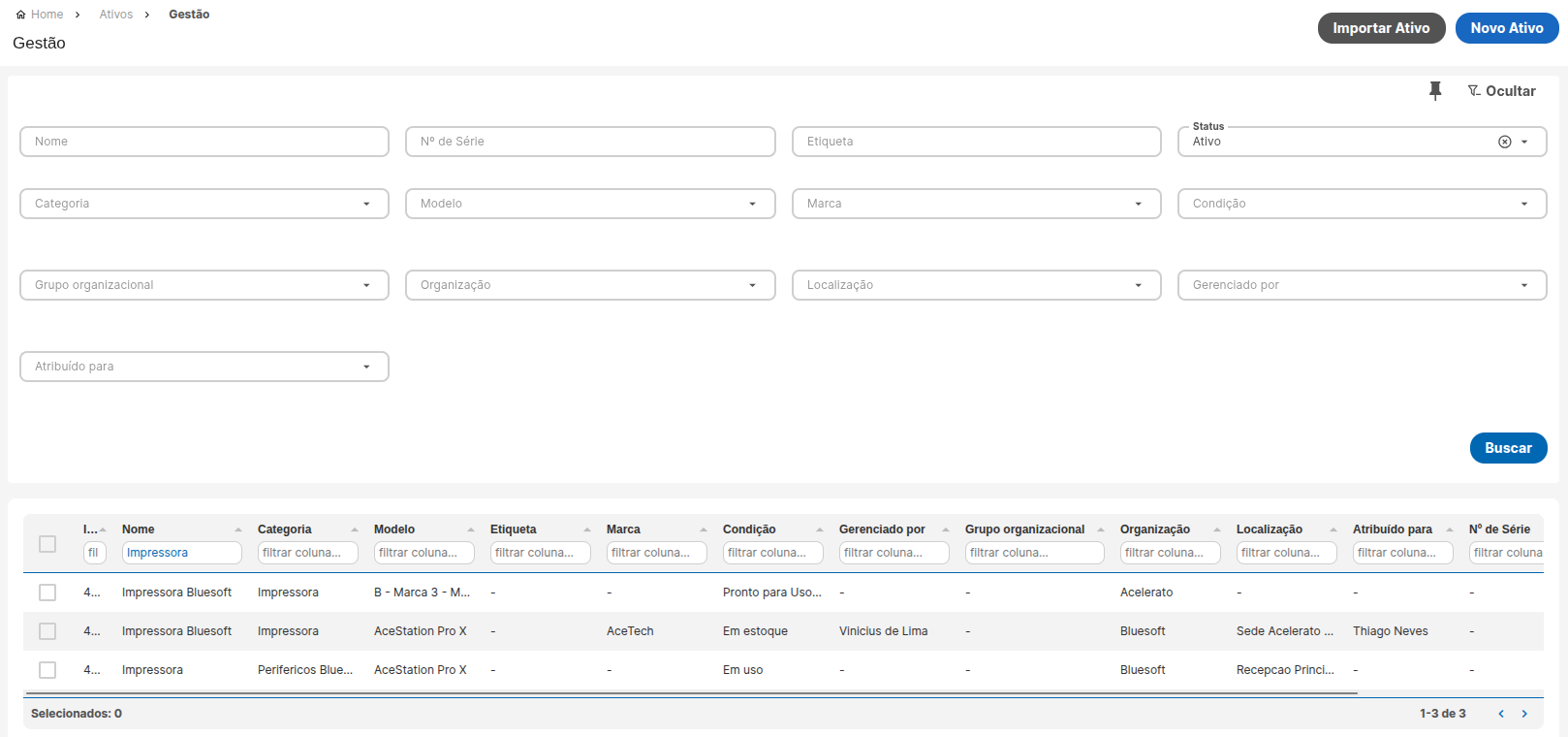The width and height of the screenshot is (1568, 737).
Task: Sort by the Marca column arrow
Action: (x=704, y=529)
